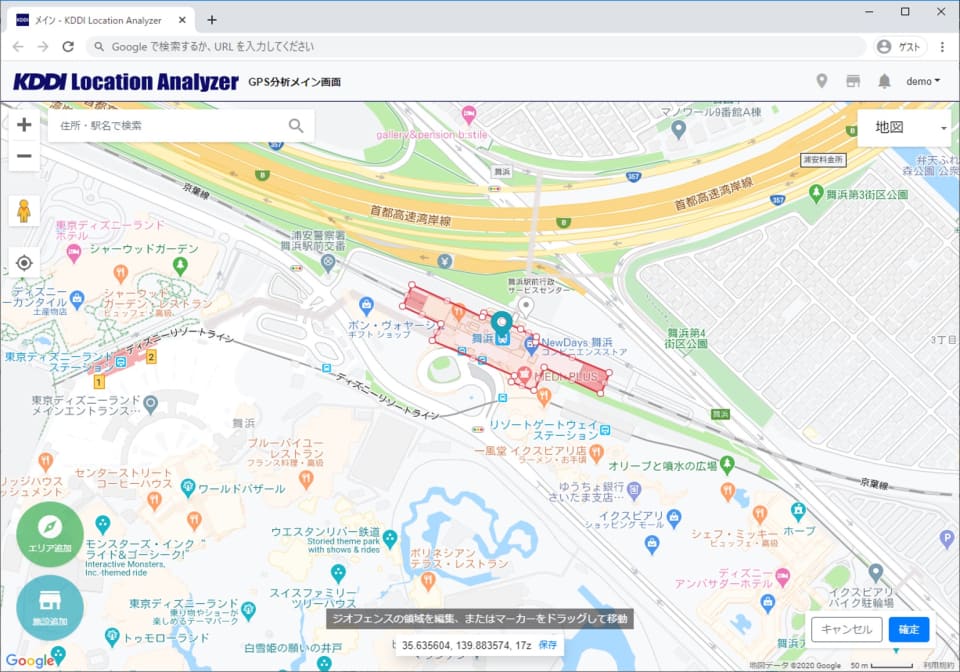Click the Google logo on map

point(30,660)
